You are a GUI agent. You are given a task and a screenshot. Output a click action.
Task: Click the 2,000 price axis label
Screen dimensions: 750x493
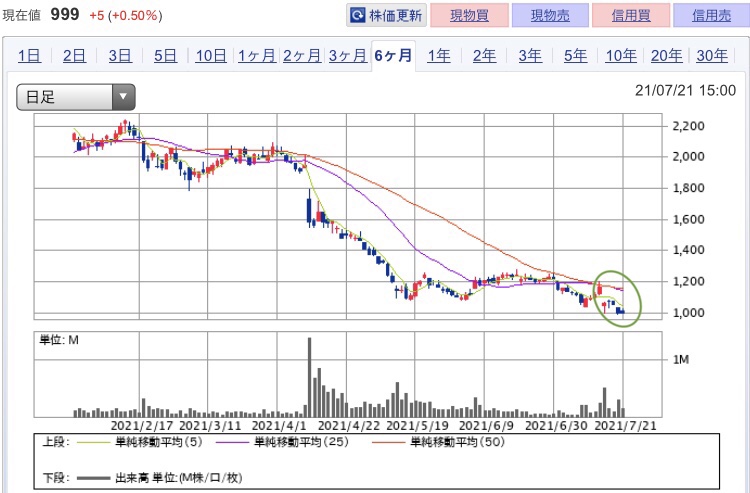688,156
